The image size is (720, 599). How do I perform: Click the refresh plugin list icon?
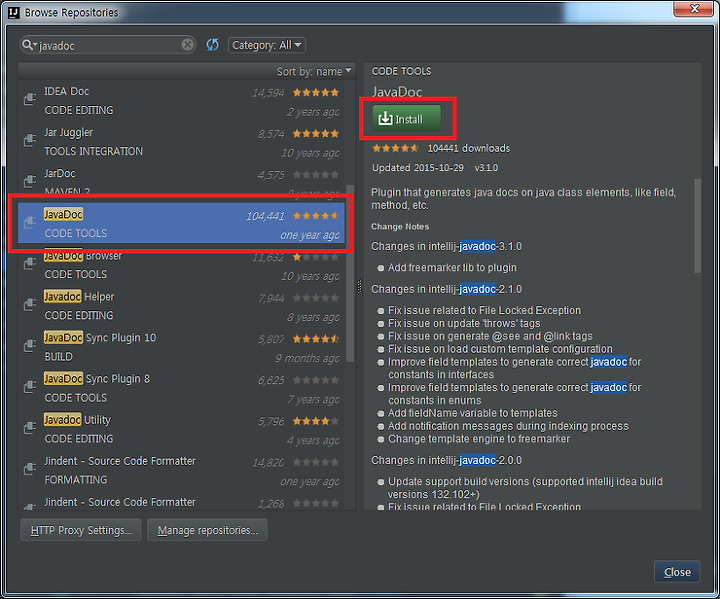[212, 45]
